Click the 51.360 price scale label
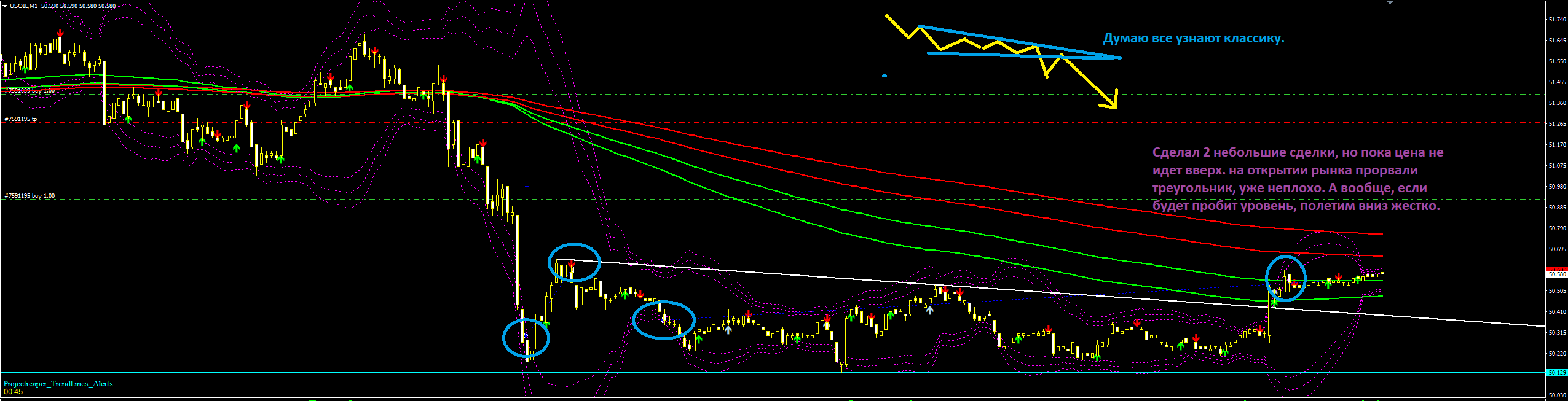Screen dimensions: 1568x401 [1557, 103]
